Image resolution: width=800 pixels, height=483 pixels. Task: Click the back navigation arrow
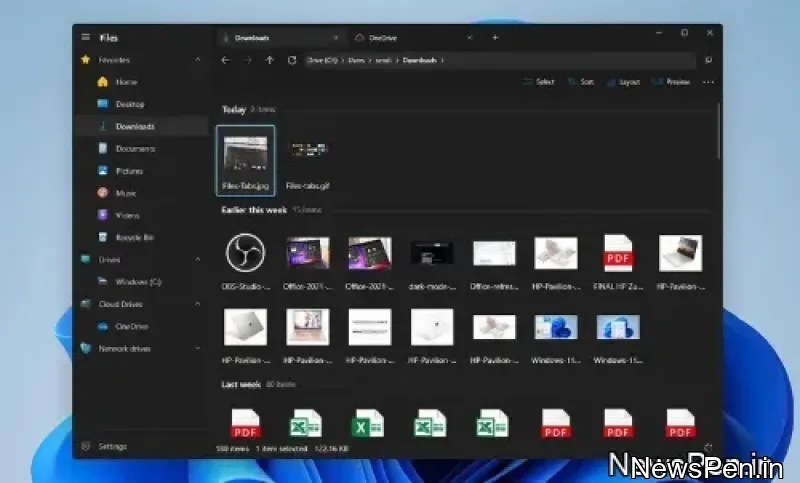[x=225, y=60]
